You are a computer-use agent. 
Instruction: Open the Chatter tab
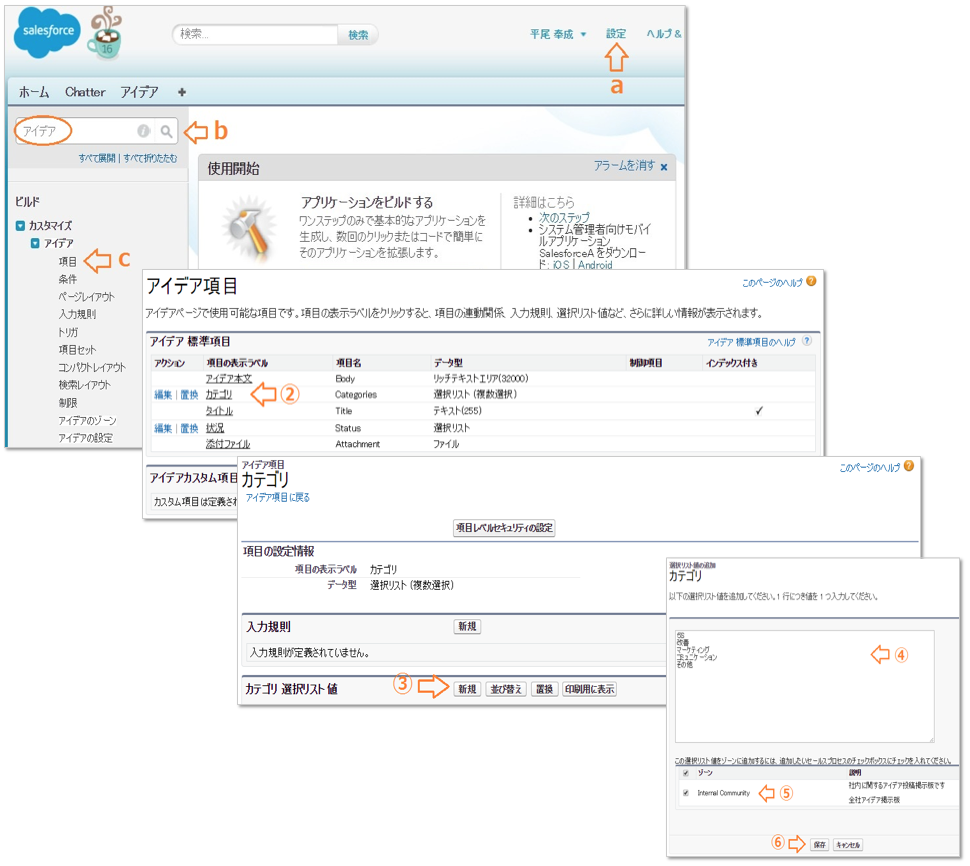coord(85,92)
